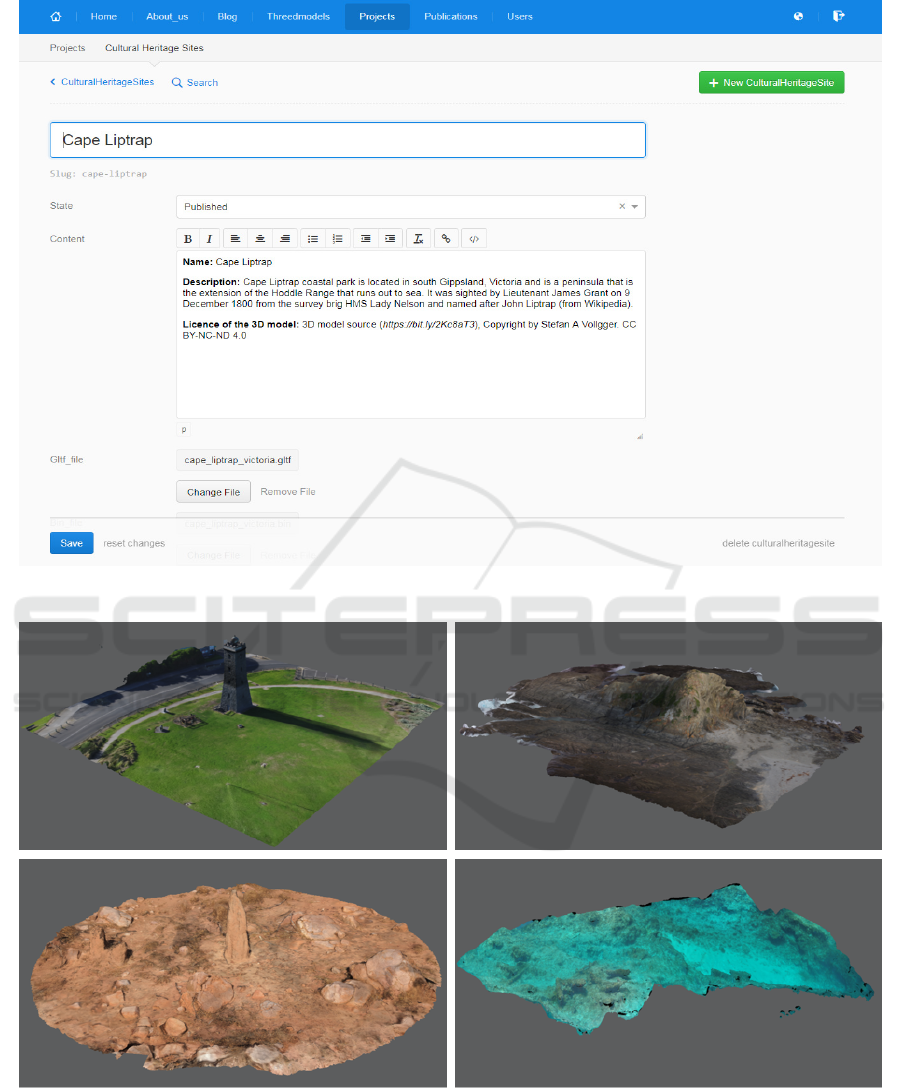Click the Cape Liptrap title field
The image size is (901, 1088).
(x=347, y=140)
